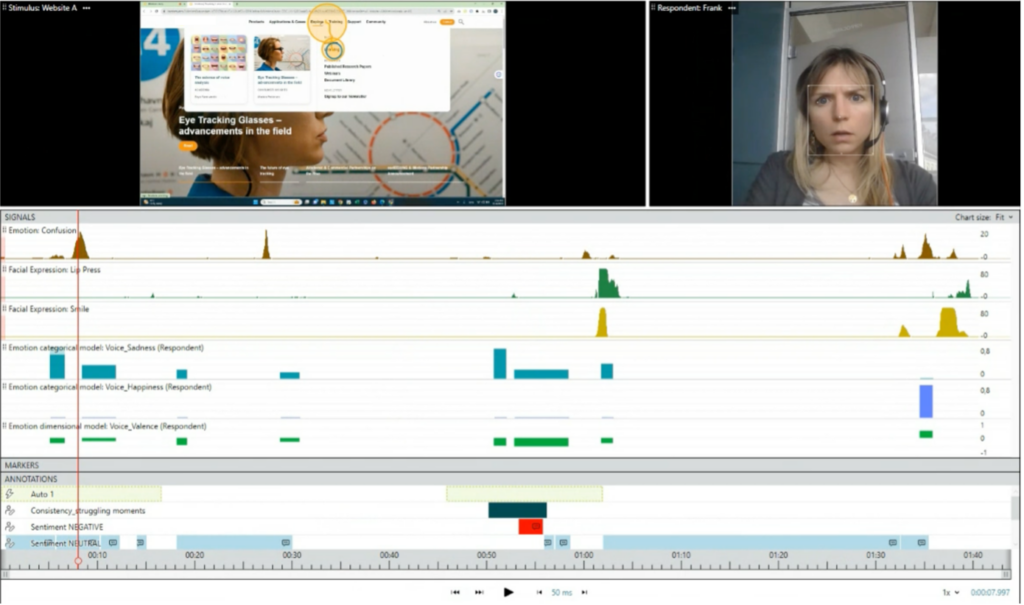Open the Stimulus: Website A options menu

[x=84, y=8]
